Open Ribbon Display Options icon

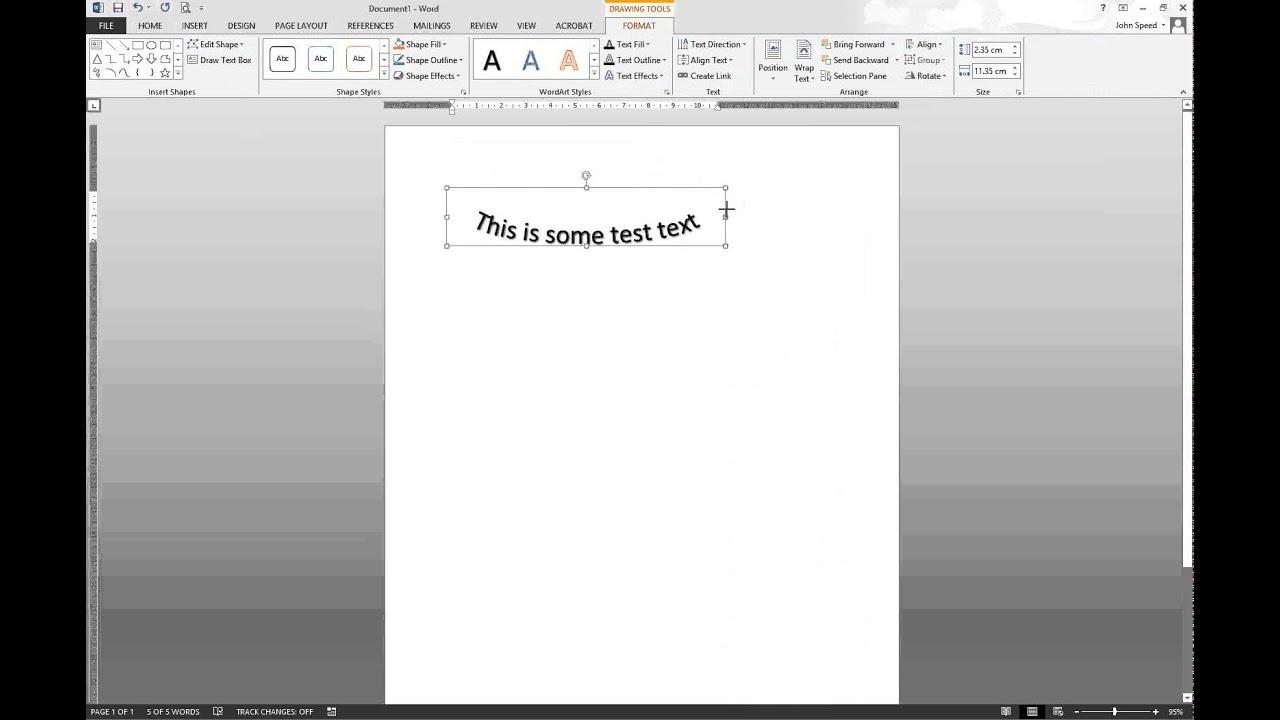pyautogui.click(x=1124, y=8)
